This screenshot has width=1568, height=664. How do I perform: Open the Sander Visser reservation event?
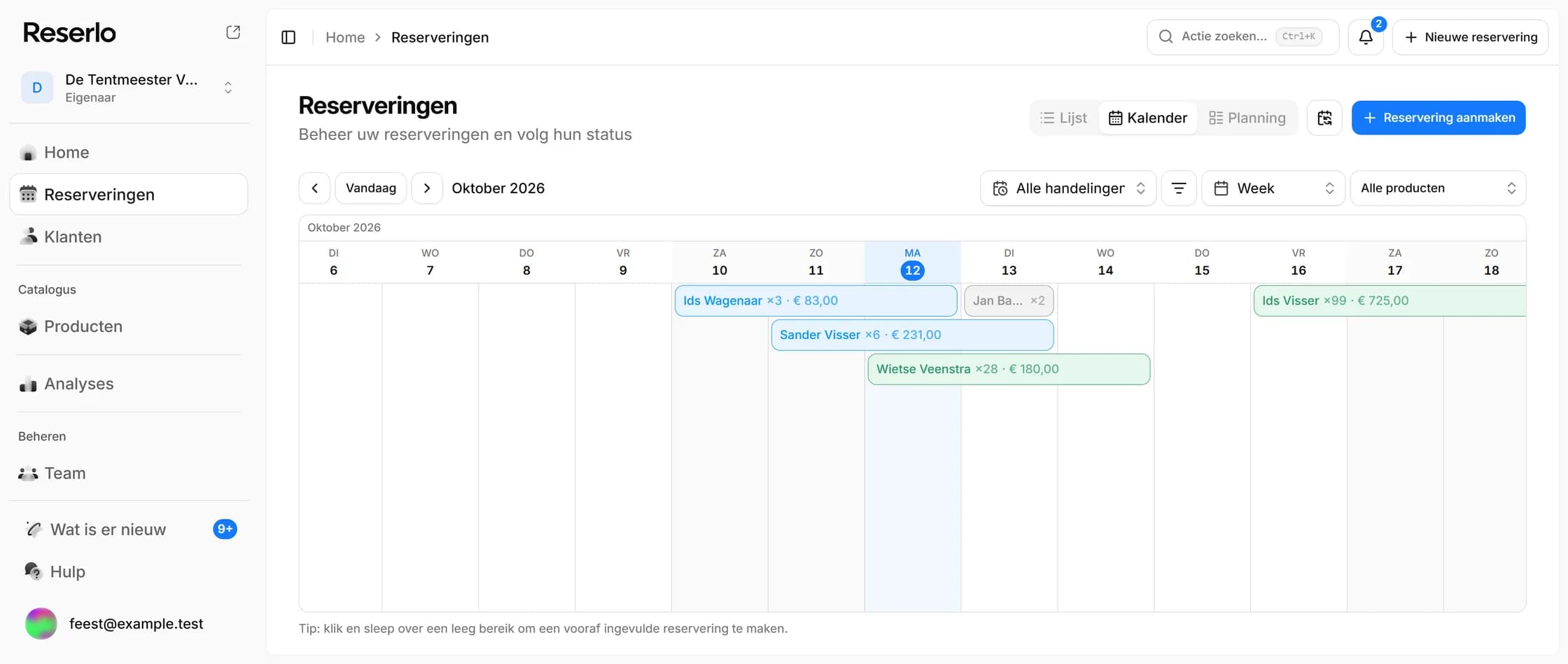[x=913, y=336]
